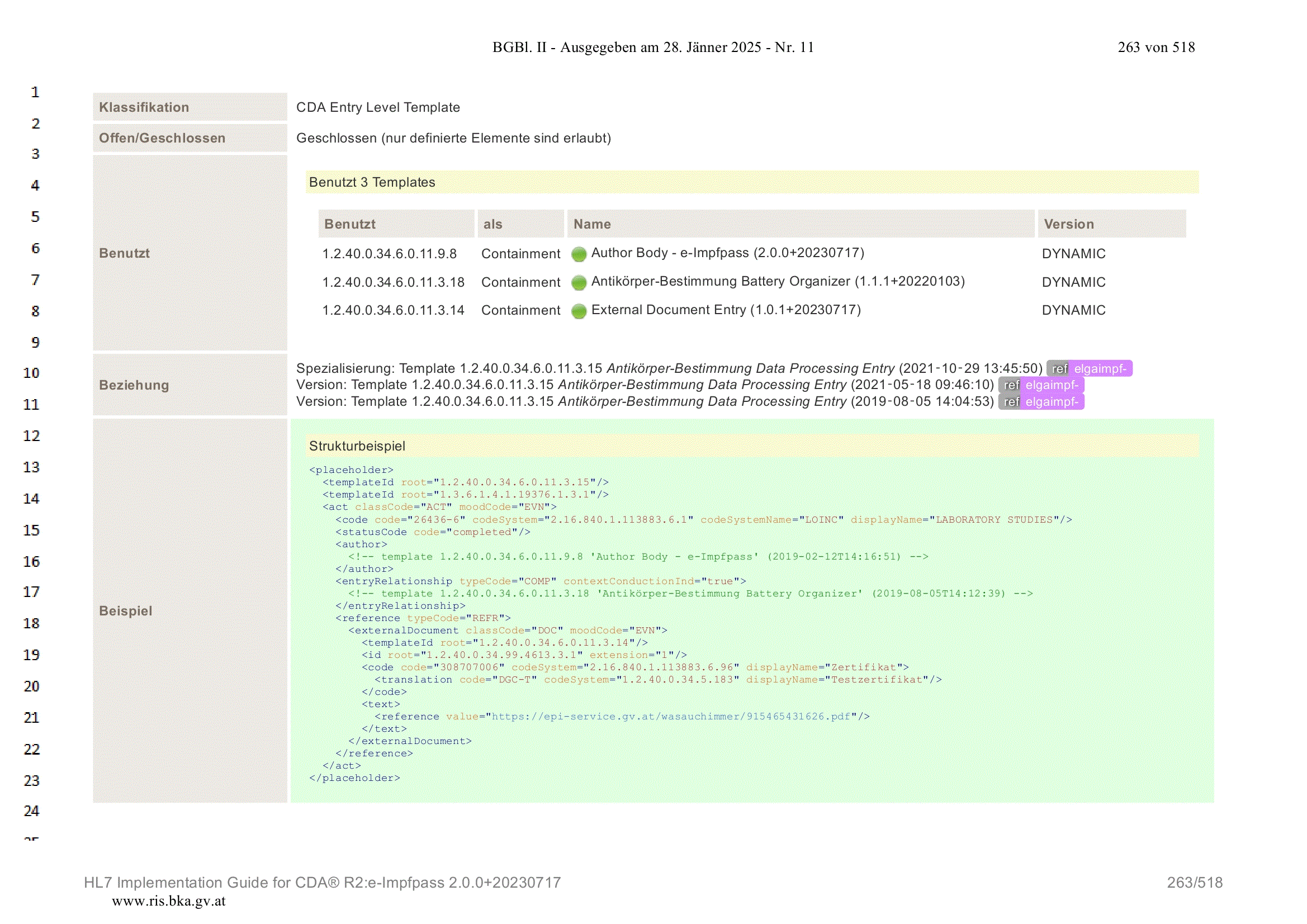This screenshot has width=1307, height=924.
Task: Click DYNAMIC in Battery Organizer row
Action: click(x=1073, y=282)
